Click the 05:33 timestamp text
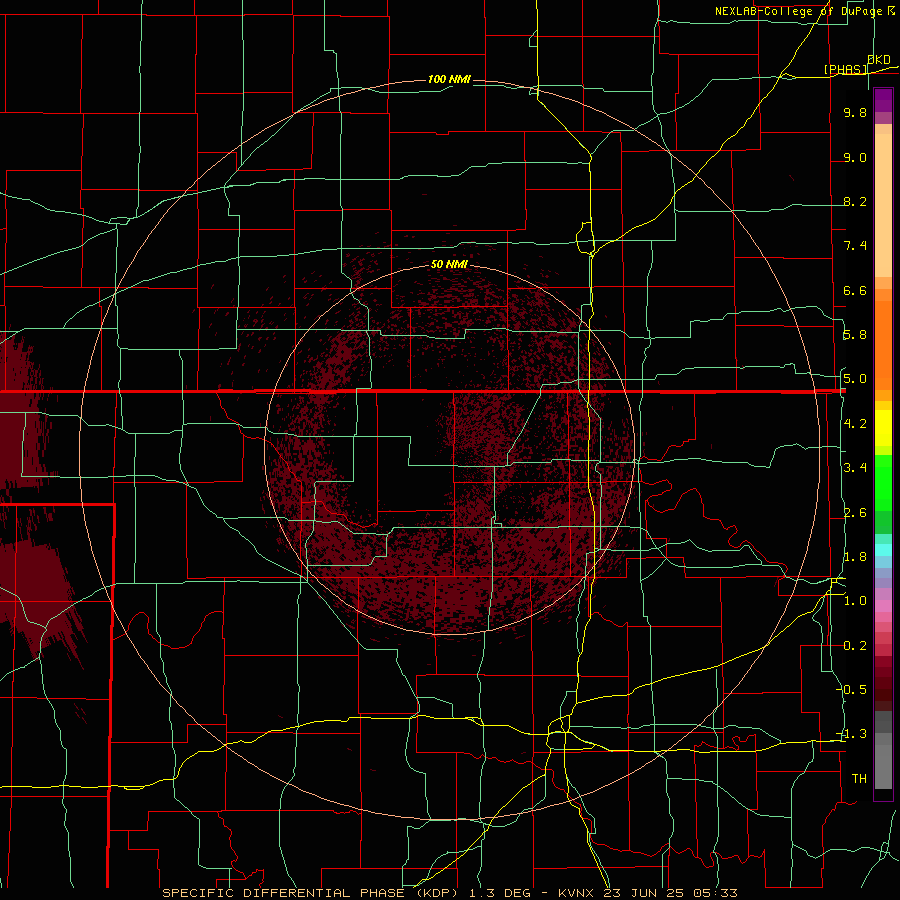The width and height of the screenshot is (900, 900). point(715,893)
